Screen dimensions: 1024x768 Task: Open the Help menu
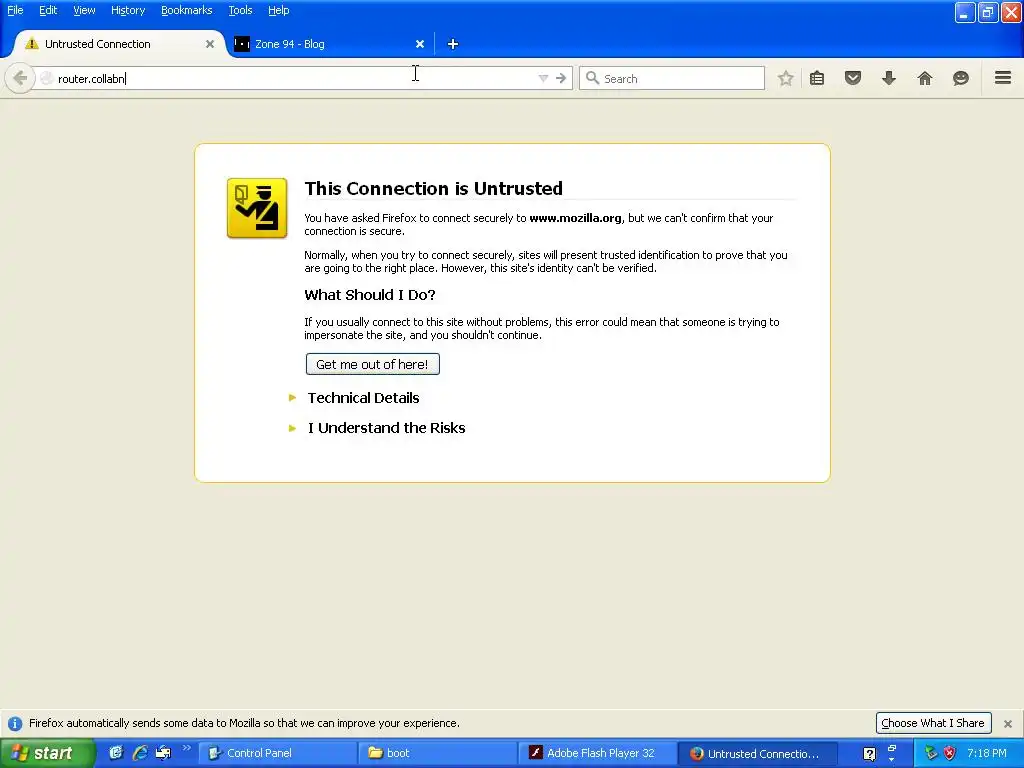click(x=279, y=10)
